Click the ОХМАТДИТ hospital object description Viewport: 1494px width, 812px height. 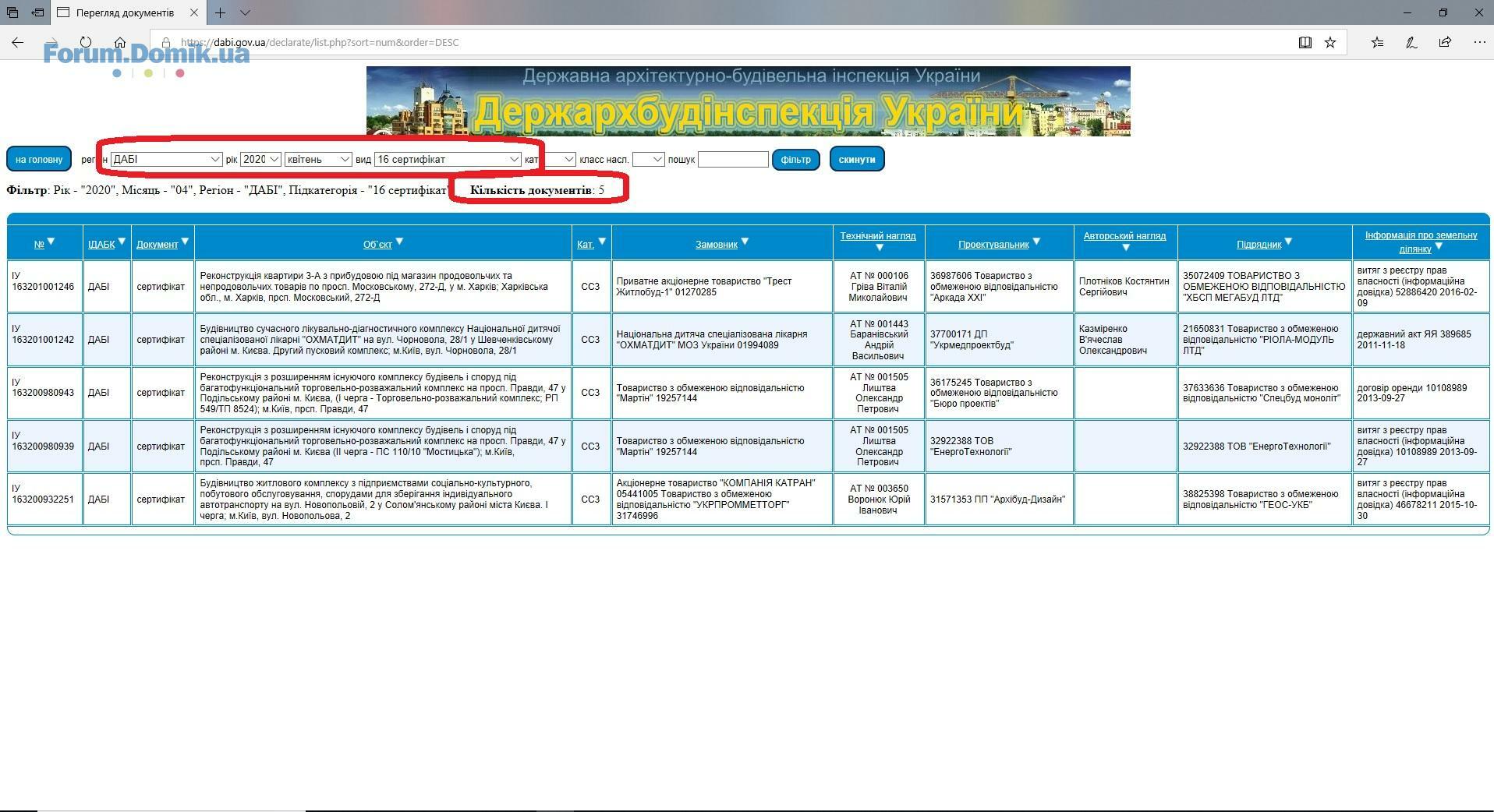coord(381,340)
